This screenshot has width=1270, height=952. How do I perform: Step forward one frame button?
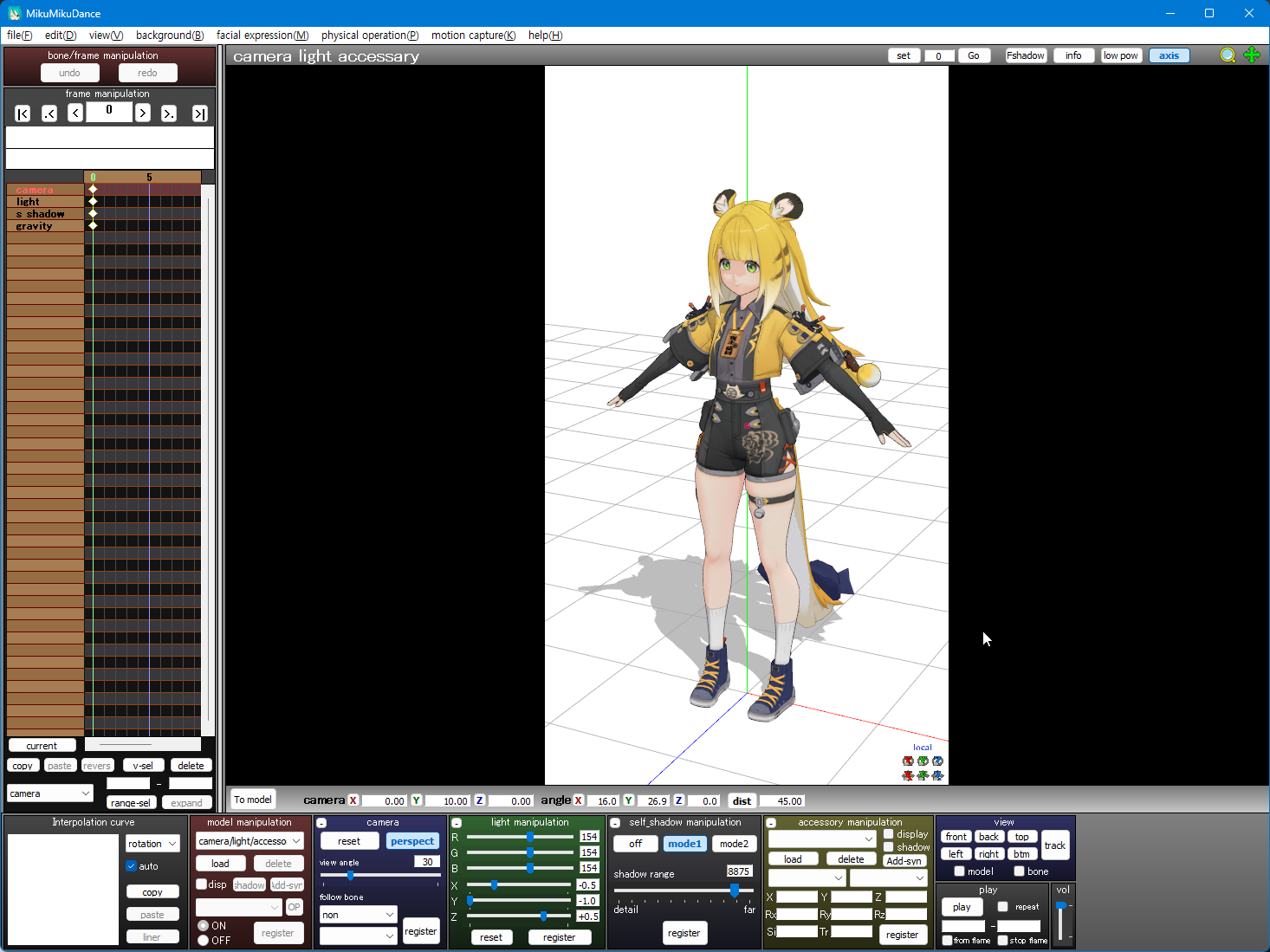coord(143,113)
